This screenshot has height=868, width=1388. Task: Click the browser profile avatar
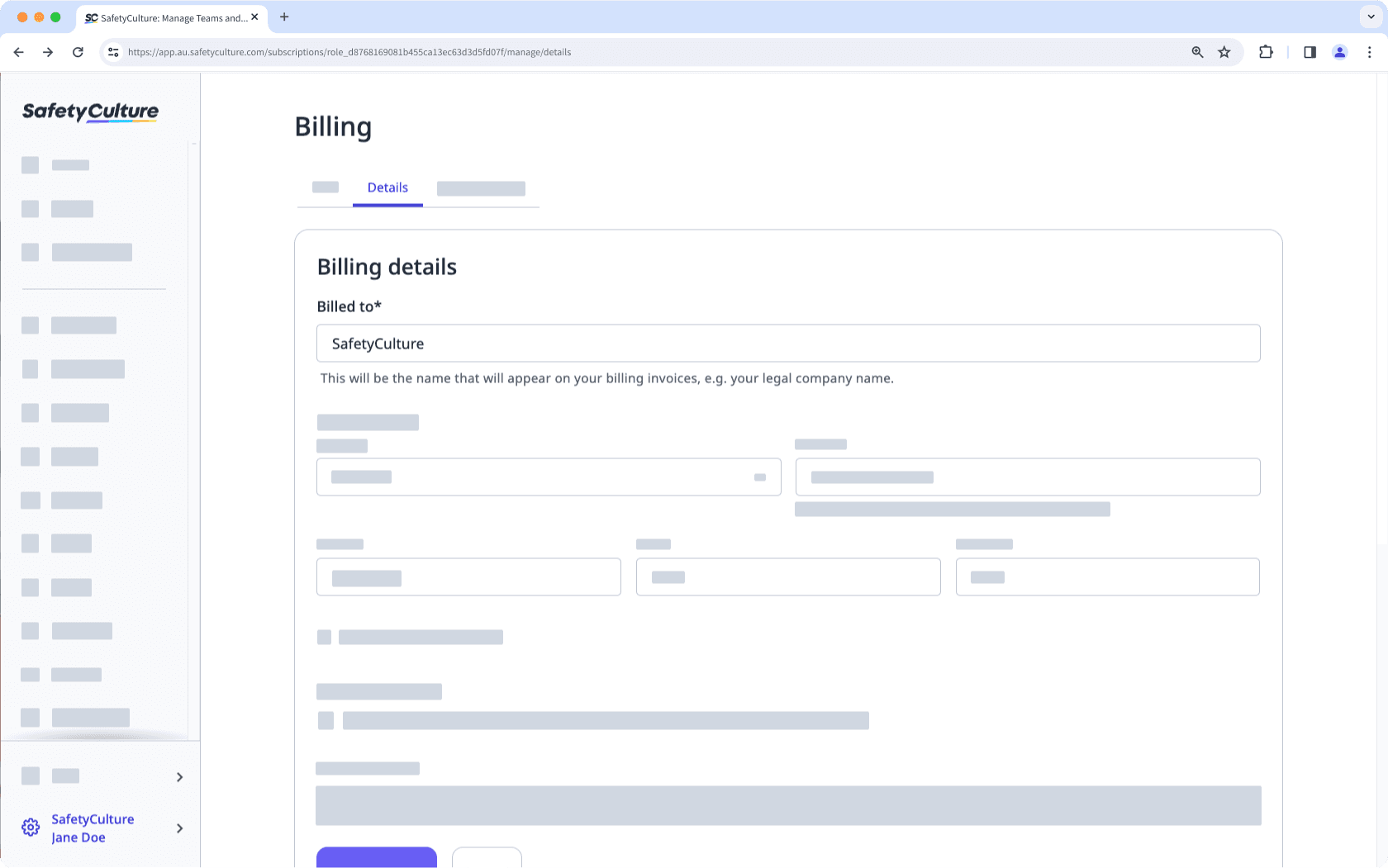pos(1339,51)
